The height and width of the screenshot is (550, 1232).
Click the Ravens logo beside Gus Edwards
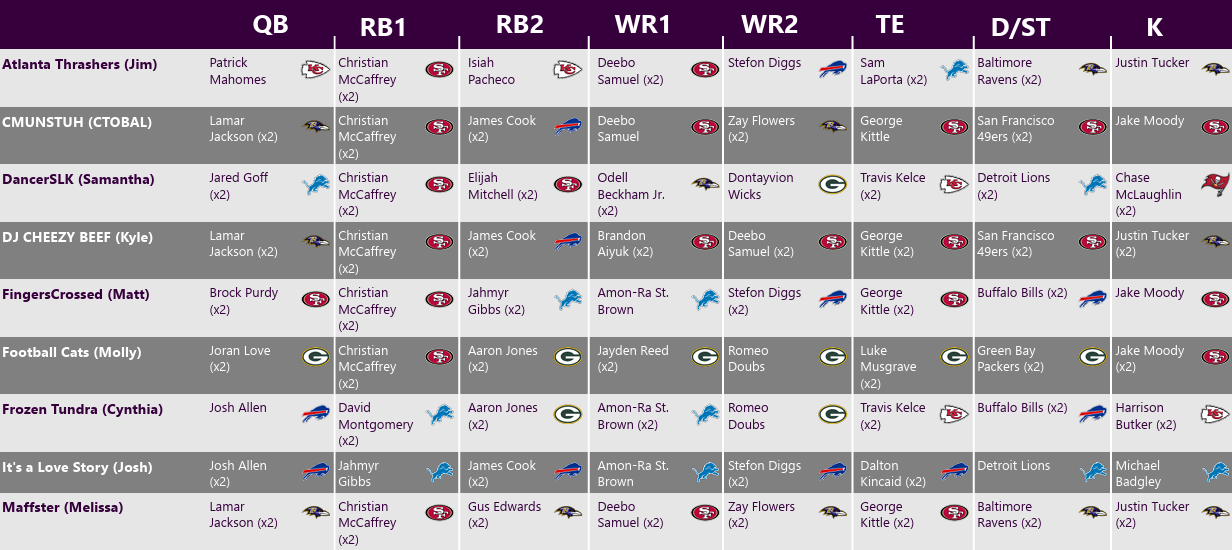click(568, 513)
